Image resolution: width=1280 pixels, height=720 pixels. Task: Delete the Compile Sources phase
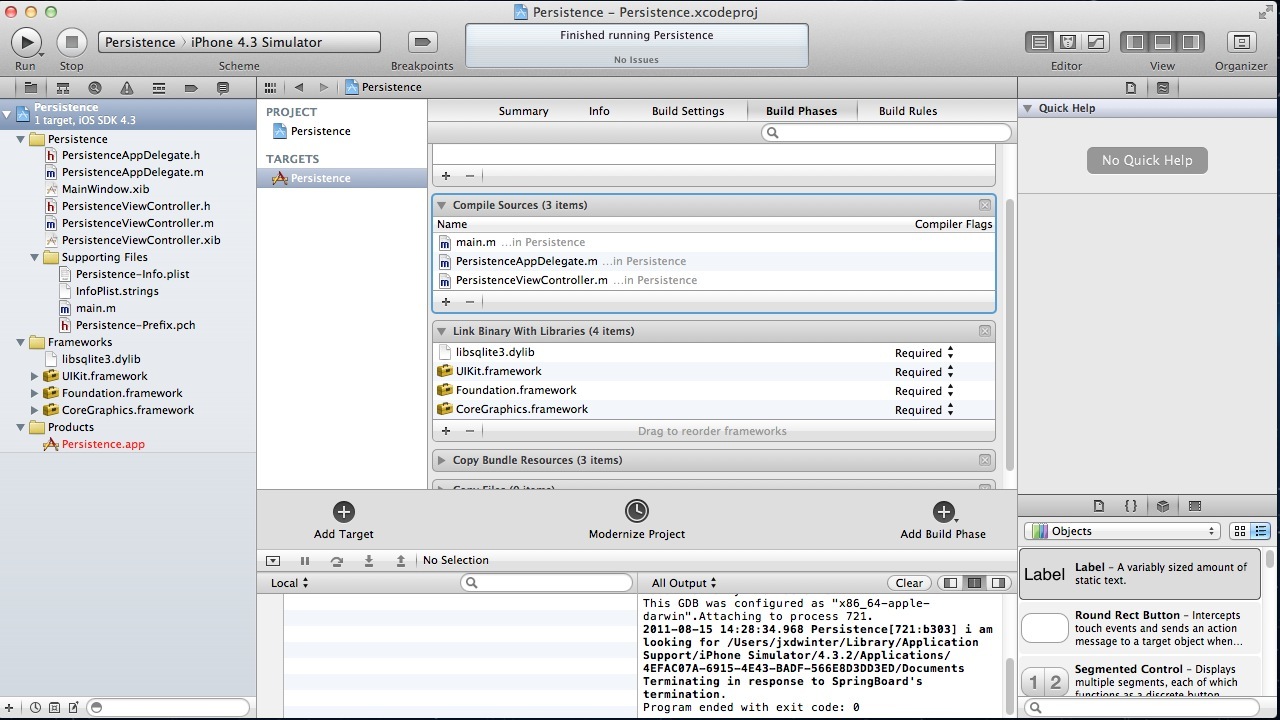coord(985,205)
